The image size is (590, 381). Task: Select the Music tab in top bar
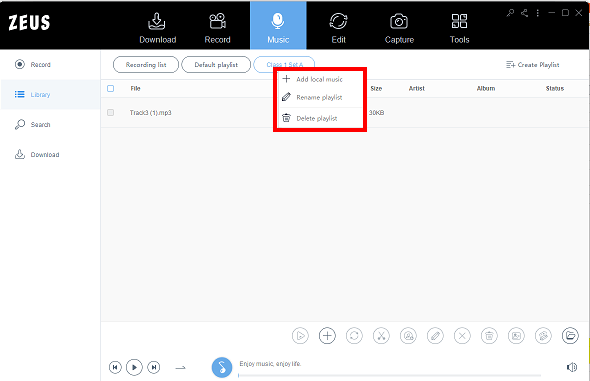coord(278,25)
